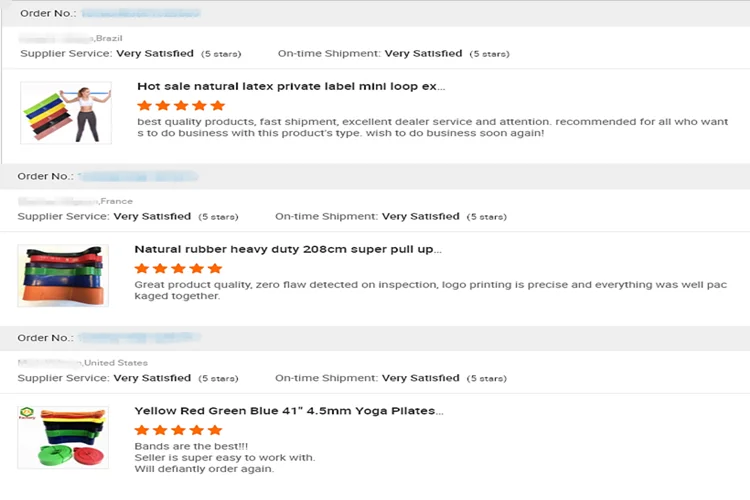Click the mini loop bands product thumbnail
The height and width of the screenshot is (500, 750).
[x=66, y=112]
